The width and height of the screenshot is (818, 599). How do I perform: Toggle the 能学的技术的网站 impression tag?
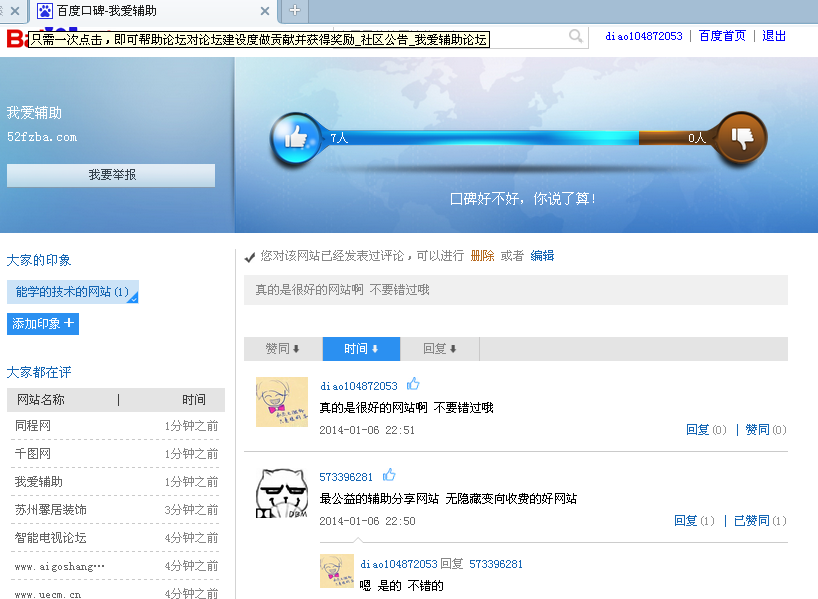(x=73, y=292)
